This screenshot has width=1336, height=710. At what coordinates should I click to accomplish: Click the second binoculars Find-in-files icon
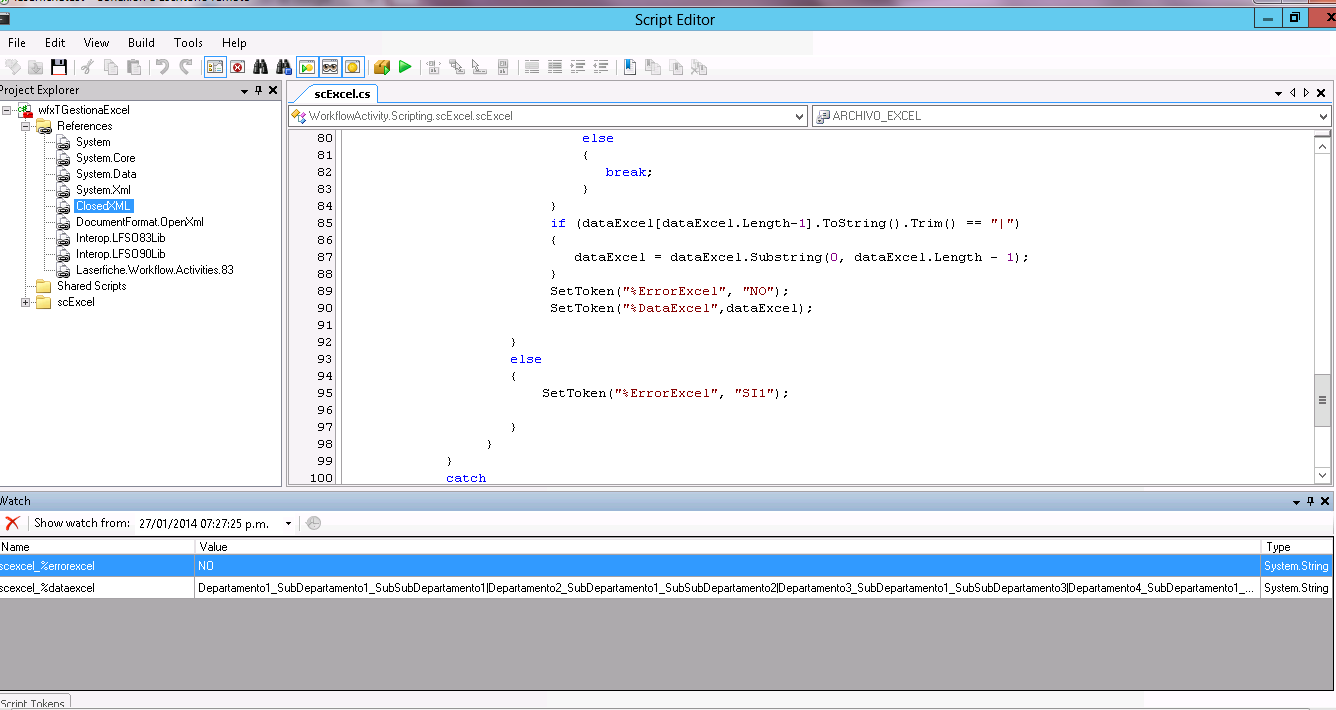click(283, 67)
